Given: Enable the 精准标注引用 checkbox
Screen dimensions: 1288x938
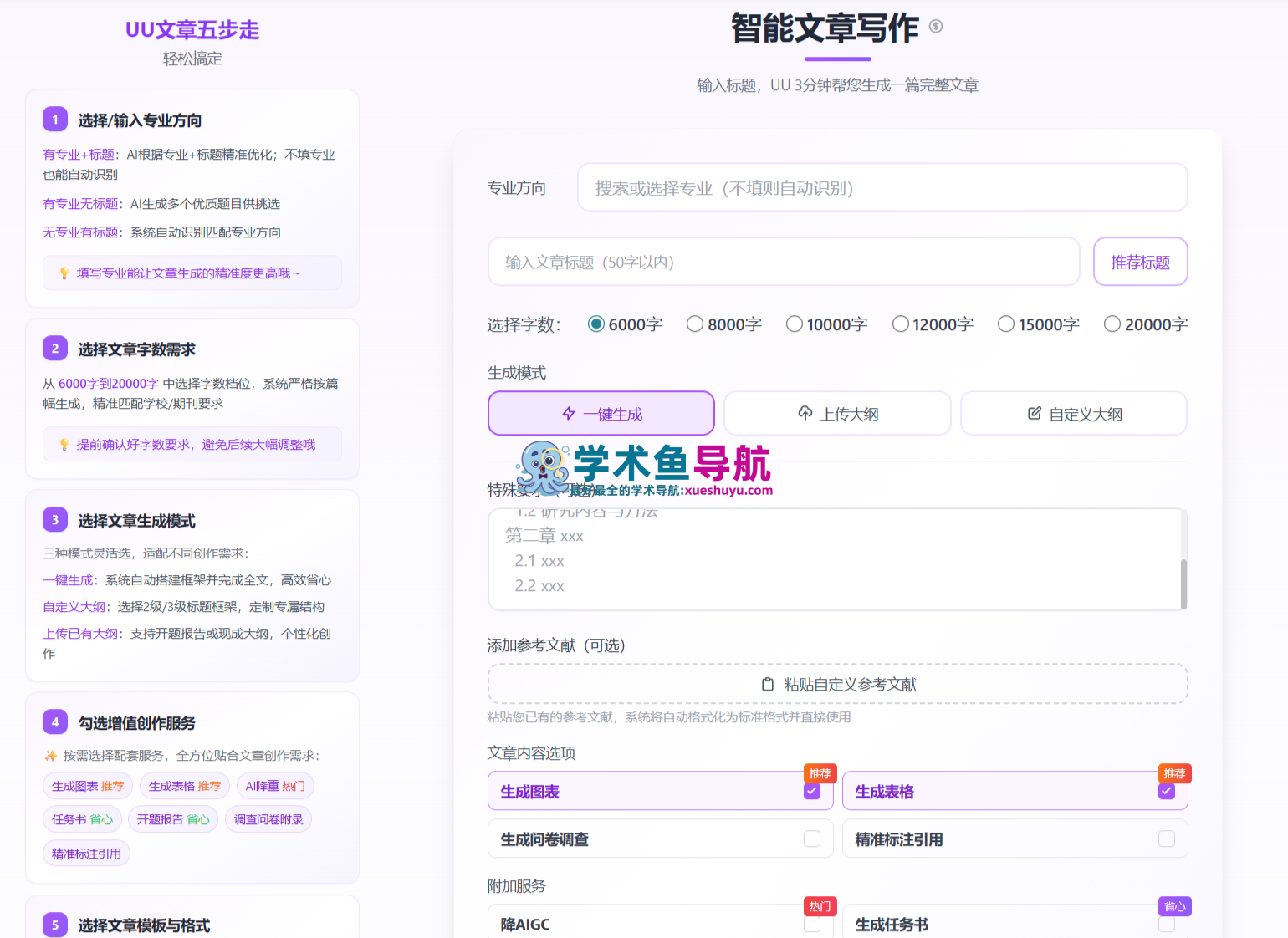Looking at the screenshot, I should [1166, 839].
